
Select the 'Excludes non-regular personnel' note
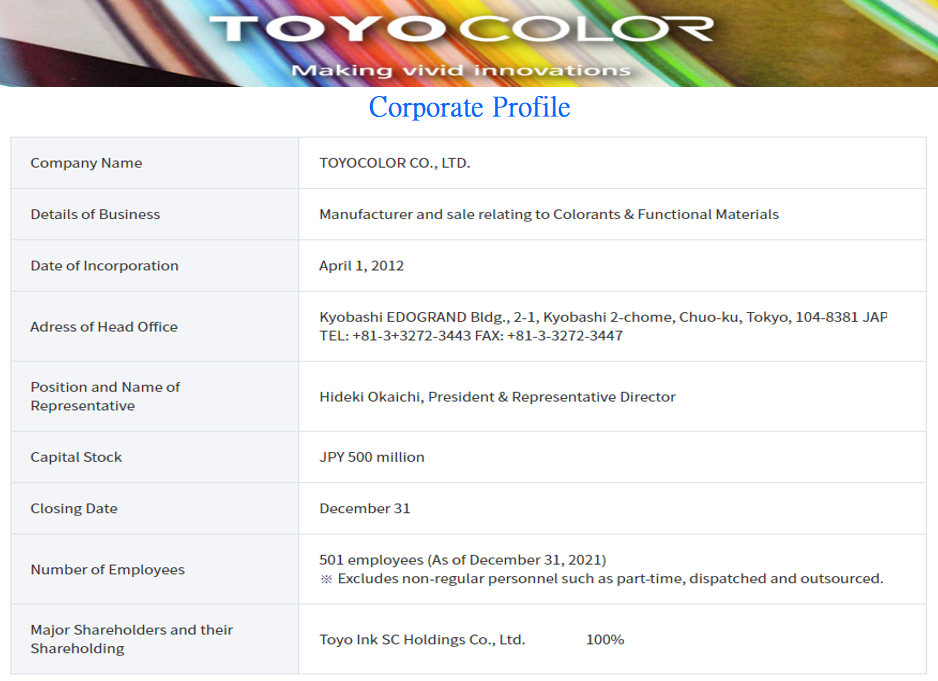tap(601, 579)
